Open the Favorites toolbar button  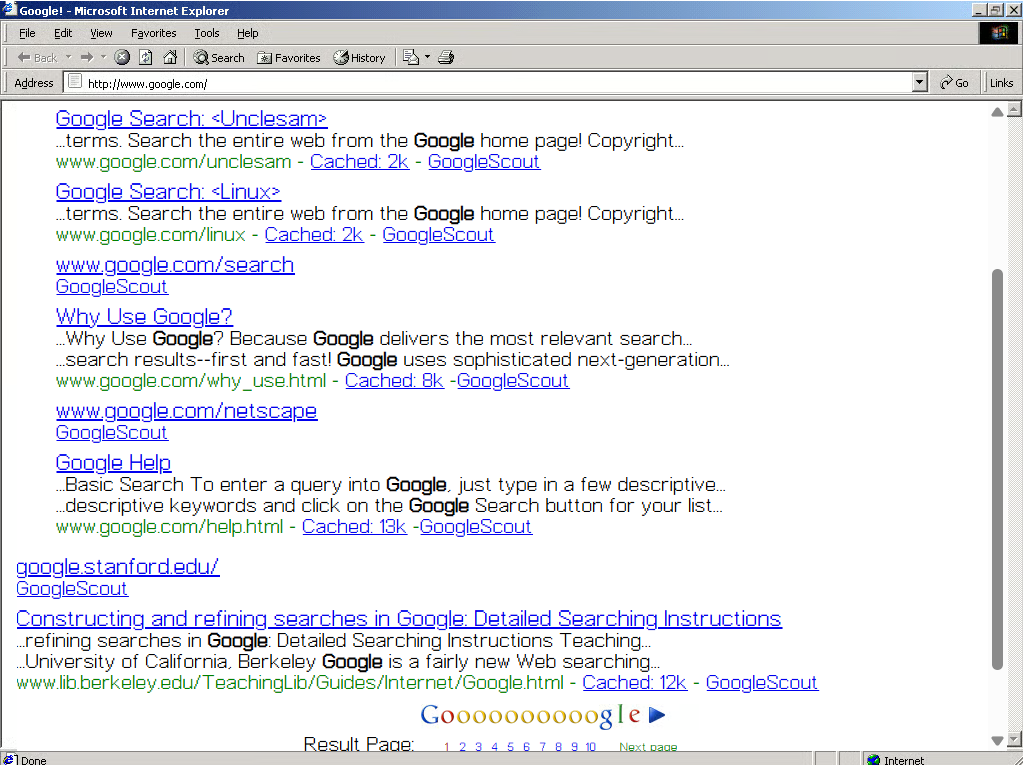[289, 57]
